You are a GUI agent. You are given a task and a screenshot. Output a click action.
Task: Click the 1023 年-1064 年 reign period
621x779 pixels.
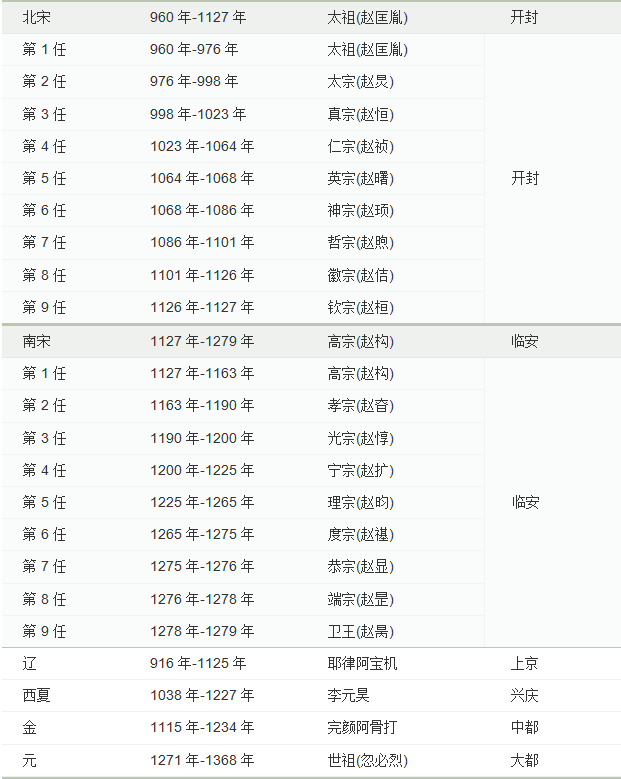(x=202, y=146)
